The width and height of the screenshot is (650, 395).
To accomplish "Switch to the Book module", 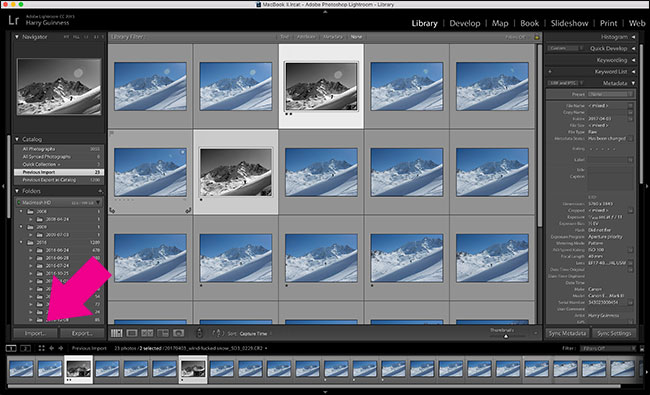I will pyautogui.click(x=529, y=23).
